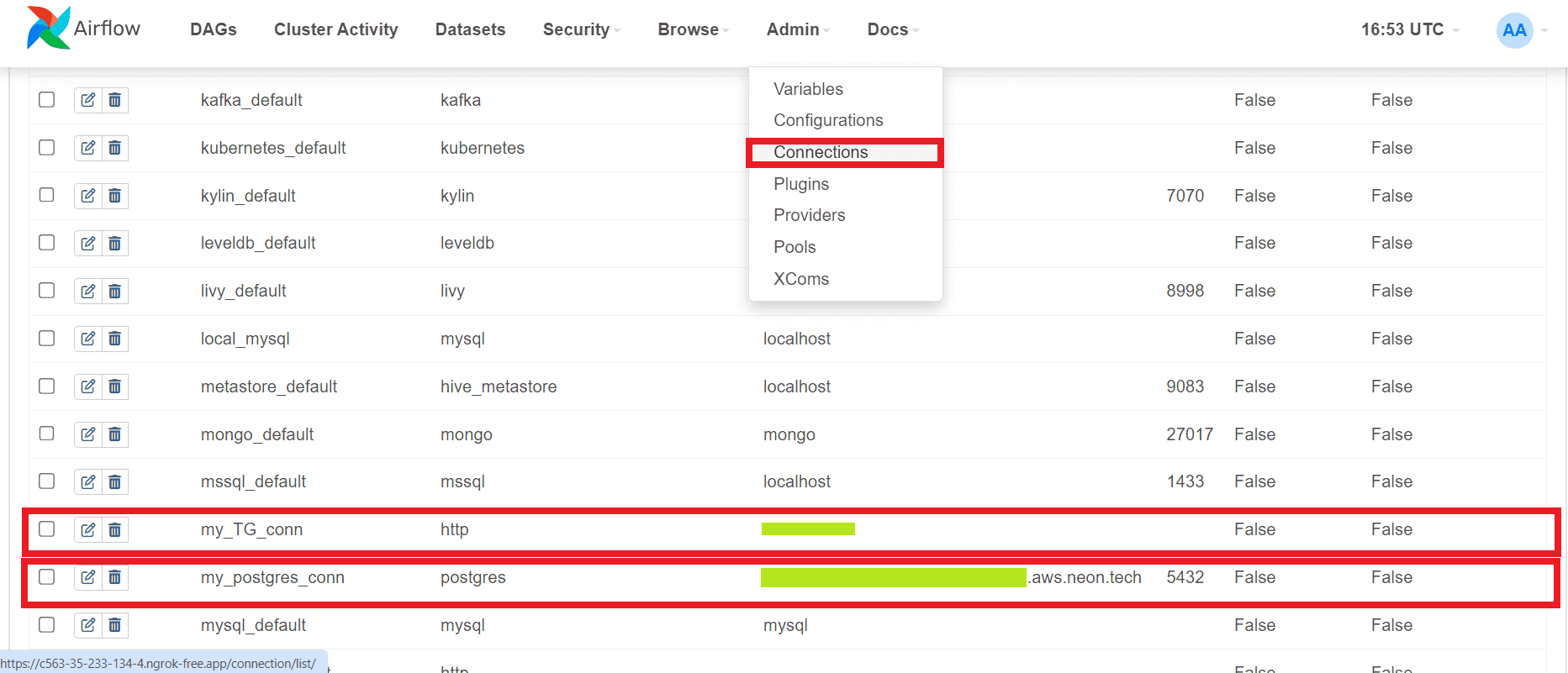Screen dimensions: 1568x673
Task: Open the AA user avatar menu
Action: [1515, 30]
